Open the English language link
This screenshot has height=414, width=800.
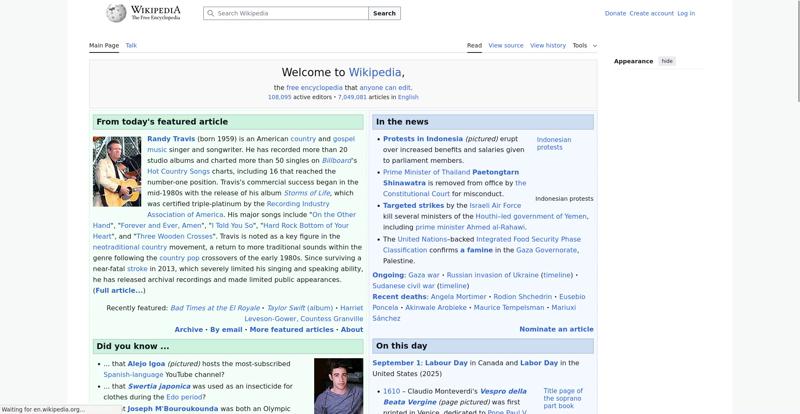click(408, 97)
